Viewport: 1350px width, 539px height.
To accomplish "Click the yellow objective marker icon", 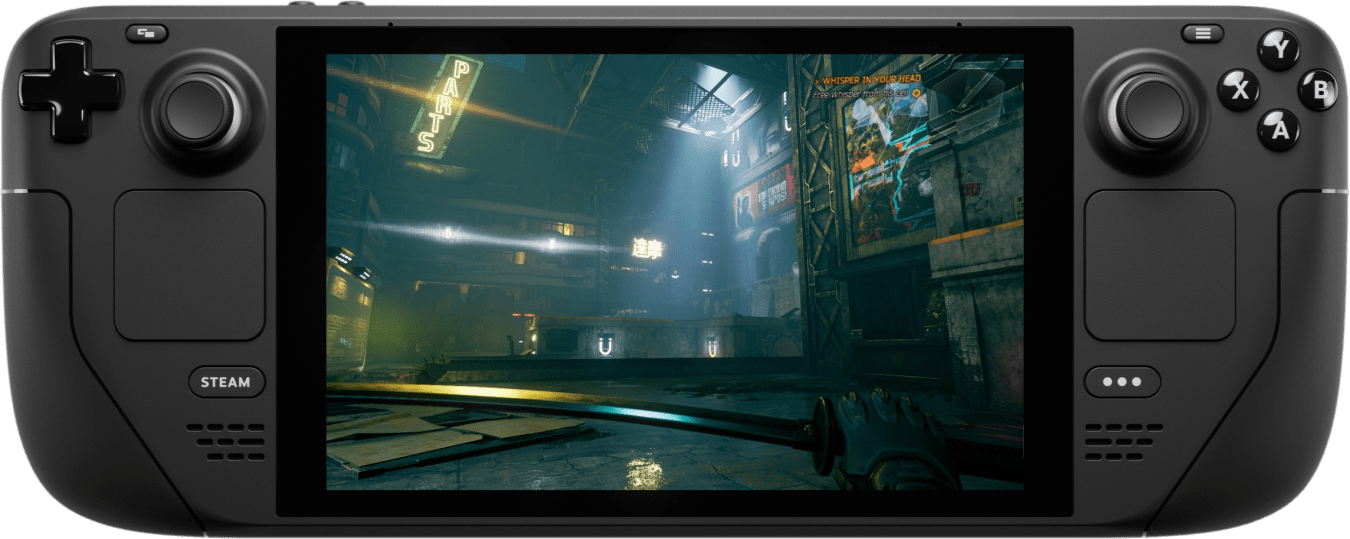I will (914, 93).
